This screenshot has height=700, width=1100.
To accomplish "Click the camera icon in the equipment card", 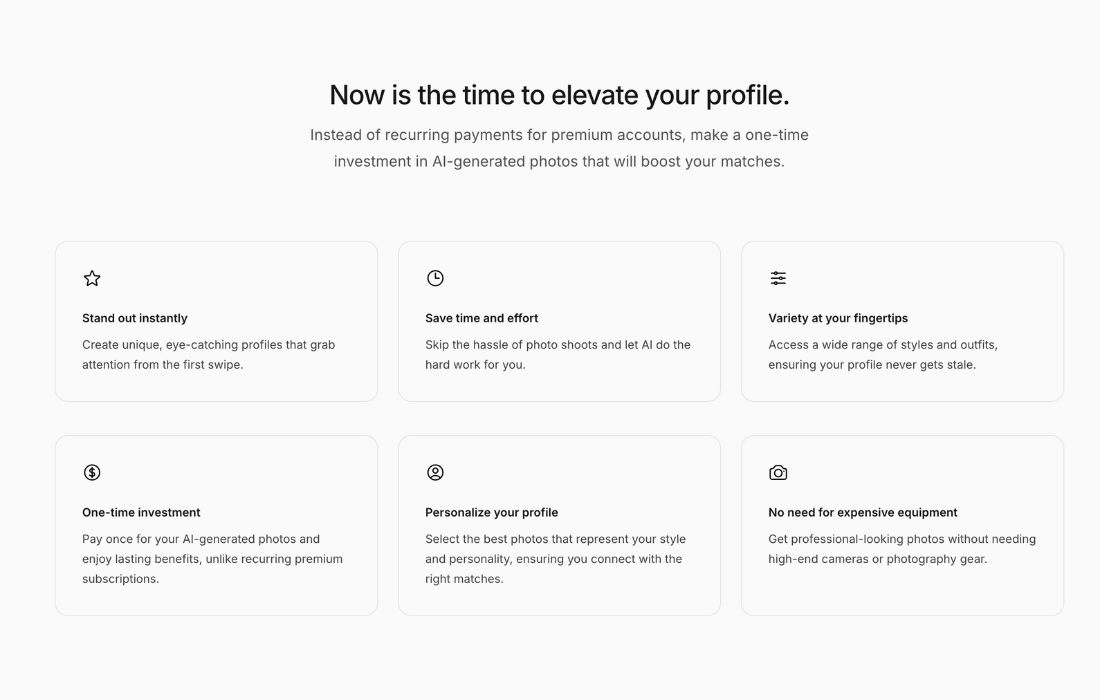I will [x=778, y=472].
